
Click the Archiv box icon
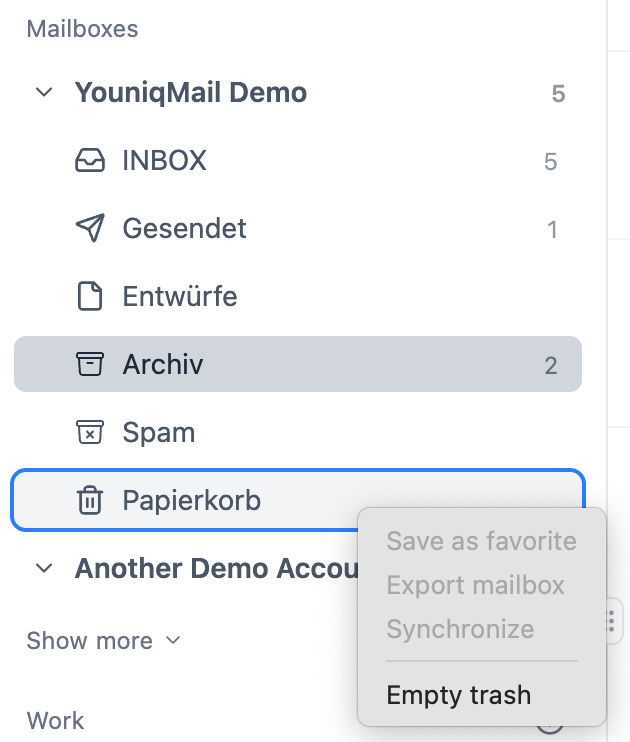point(90,365)
